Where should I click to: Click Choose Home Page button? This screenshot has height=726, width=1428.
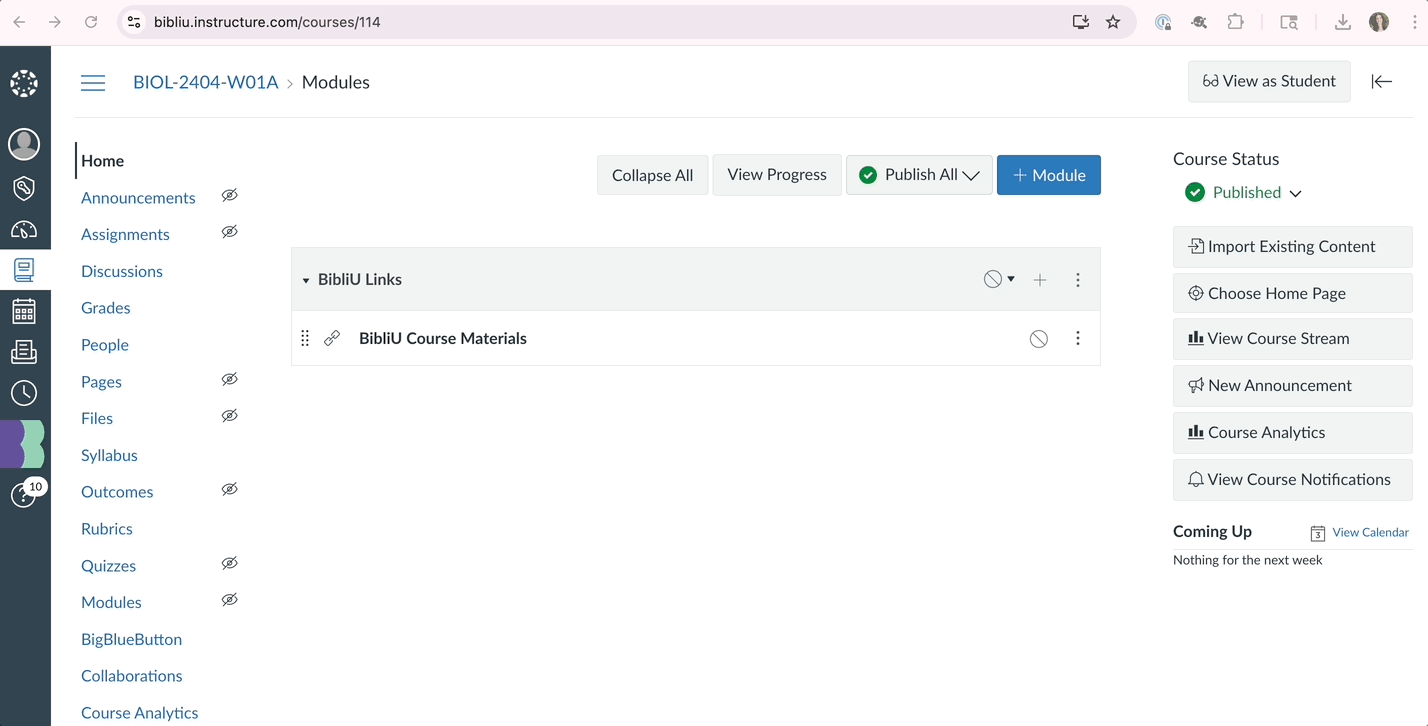click(x=1292, y=293)
